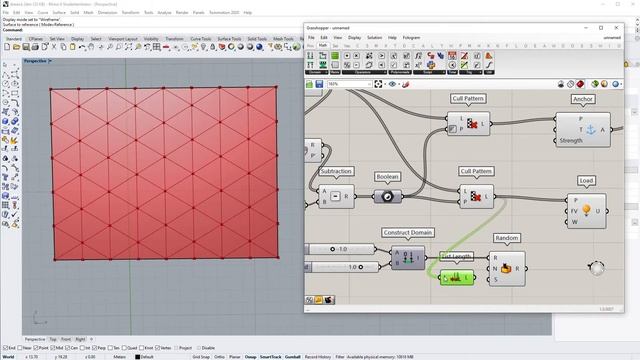Switch to the Math tab in Grasshopper

point(323,45)
